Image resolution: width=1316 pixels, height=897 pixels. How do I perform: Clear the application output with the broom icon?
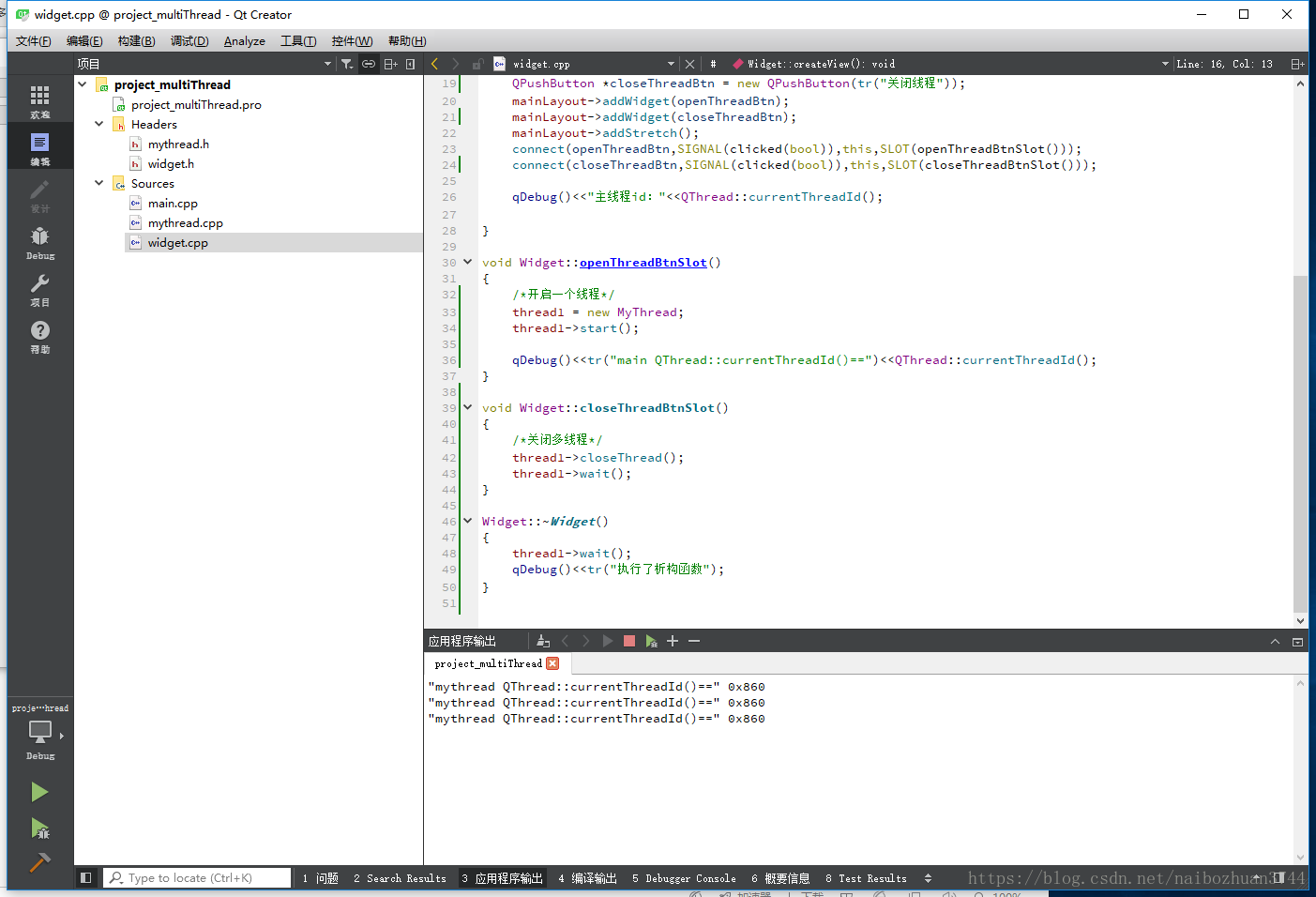point(543,641)
